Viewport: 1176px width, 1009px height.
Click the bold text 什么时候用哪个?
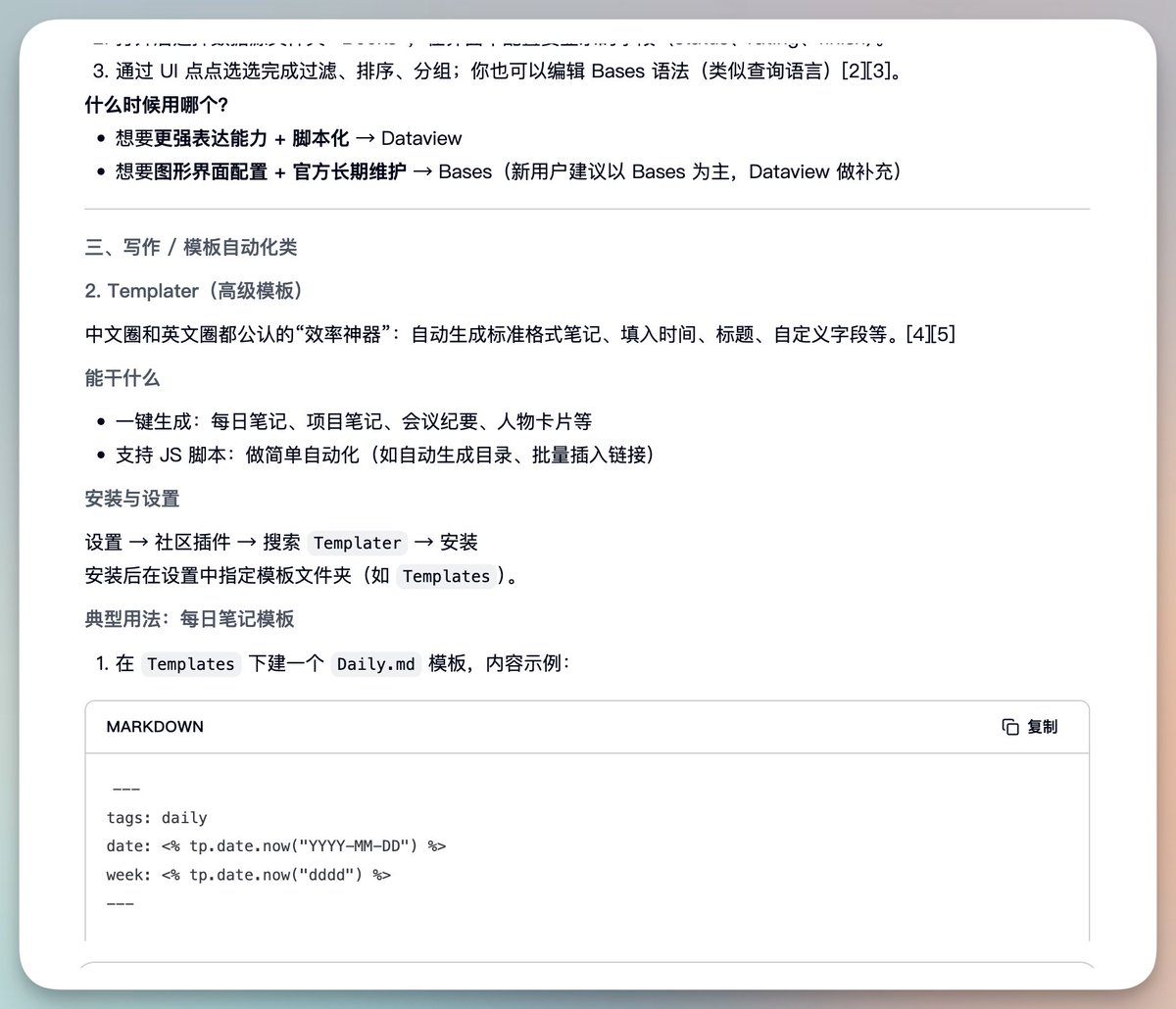157,105
